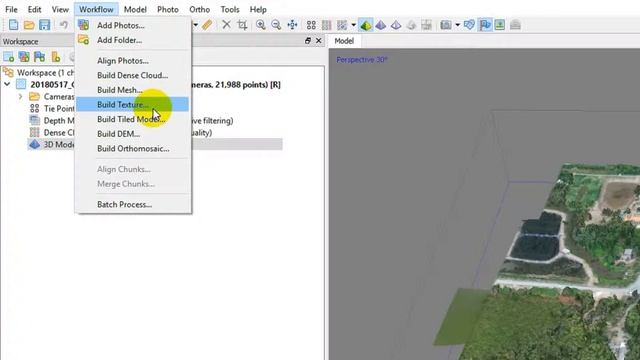The image size is (640, 360).
Task: Choose Build Mesh menu entry
Action: [x=133, y=90]
